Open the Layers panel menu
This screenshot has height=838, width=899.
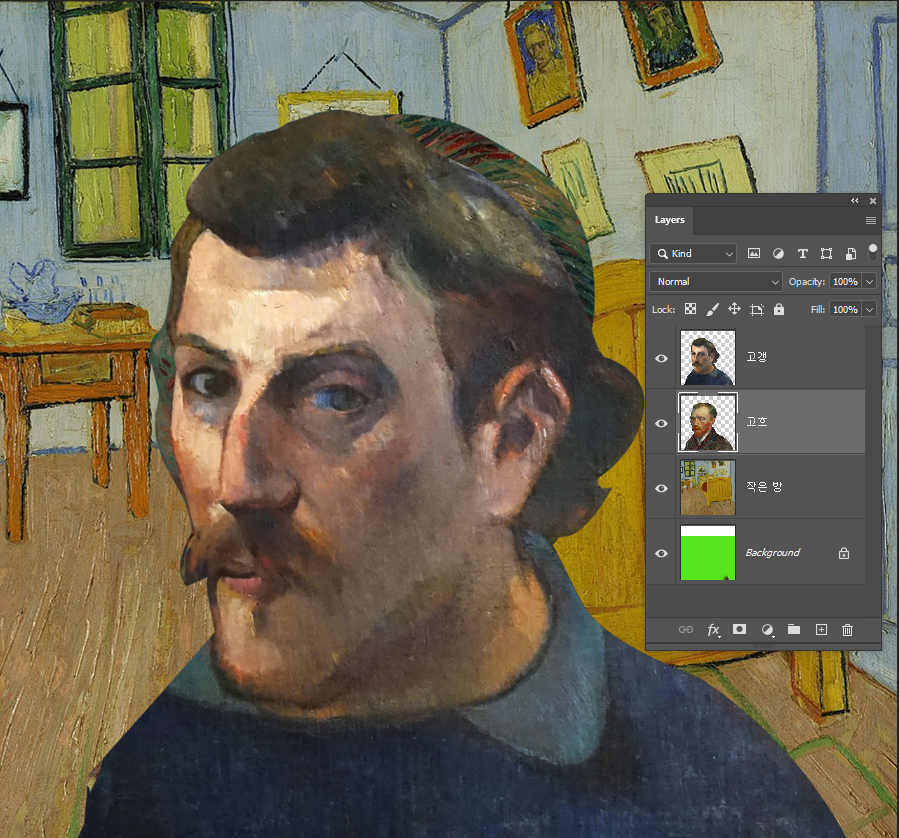[x=871, y=221]
